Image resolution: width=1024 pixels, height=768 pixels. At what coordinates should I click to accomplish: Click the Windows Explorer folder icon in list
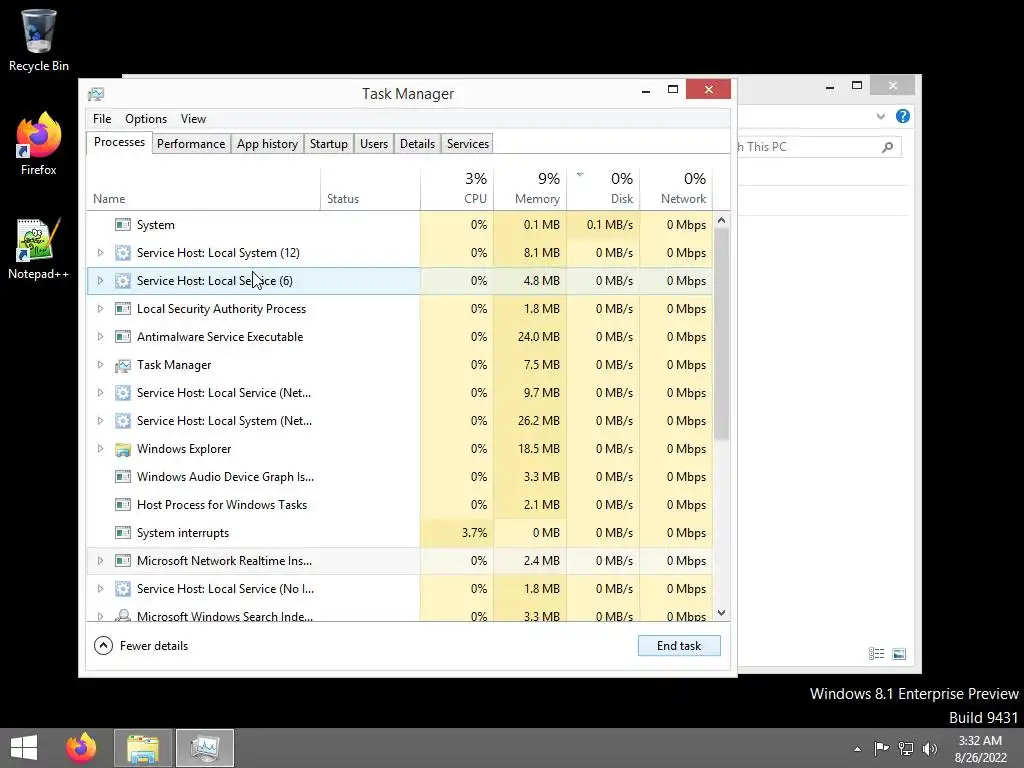coord(122,449)
